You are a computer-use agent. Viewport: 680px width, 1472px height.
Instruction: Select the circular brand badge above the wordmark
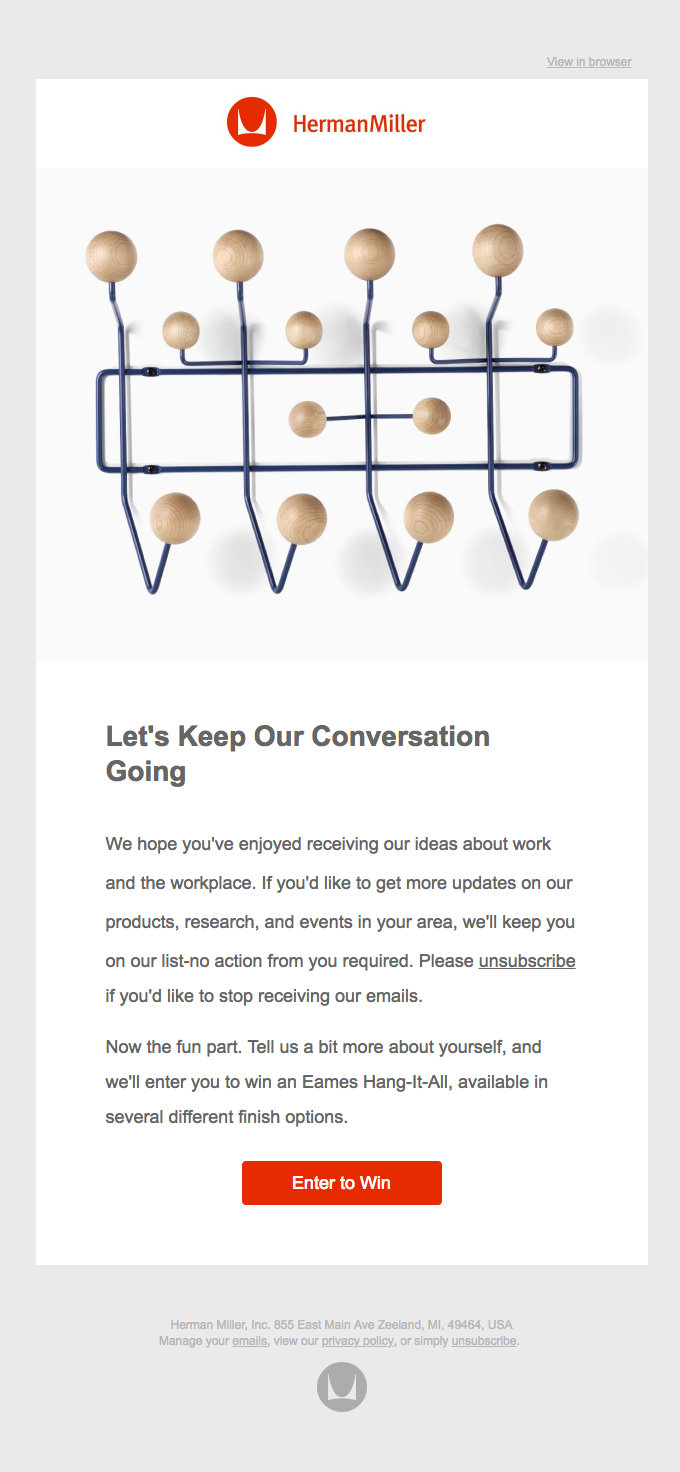point(250,121)
